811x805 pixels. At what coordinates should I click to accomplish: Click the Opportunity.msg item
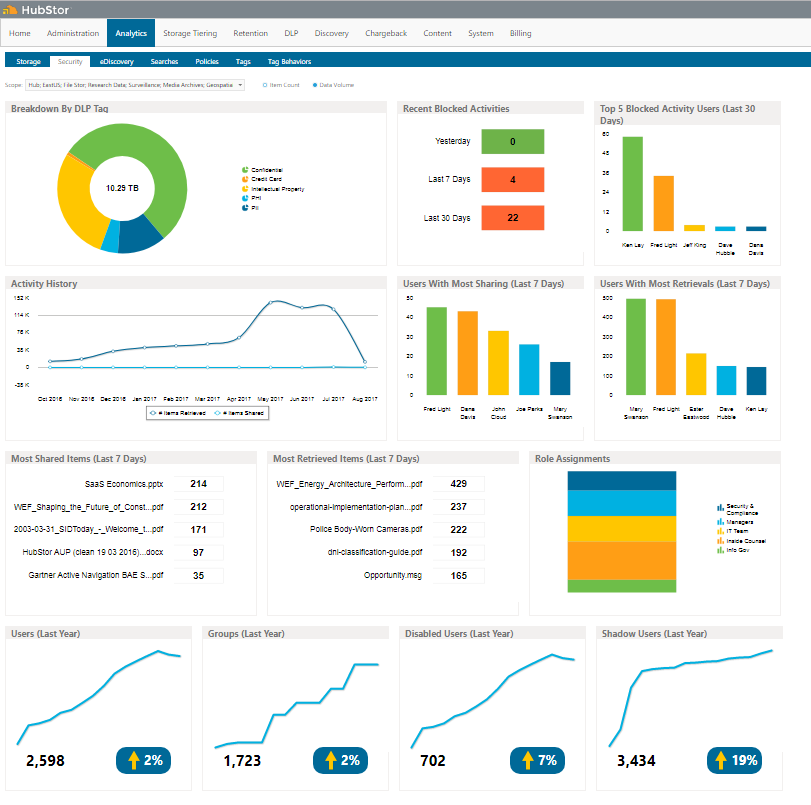(x=393, y=575)
